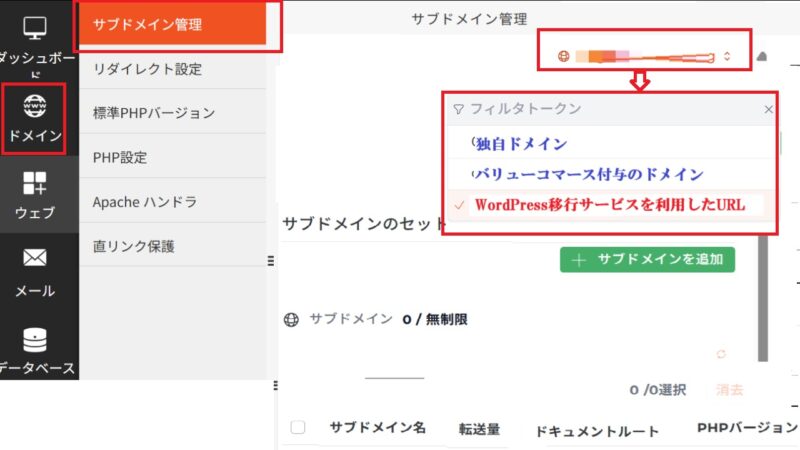Open 標準PHPバージョン settings
Image resolution: width=800 pixels, height=450 pixels.
(x=153, y=113)
